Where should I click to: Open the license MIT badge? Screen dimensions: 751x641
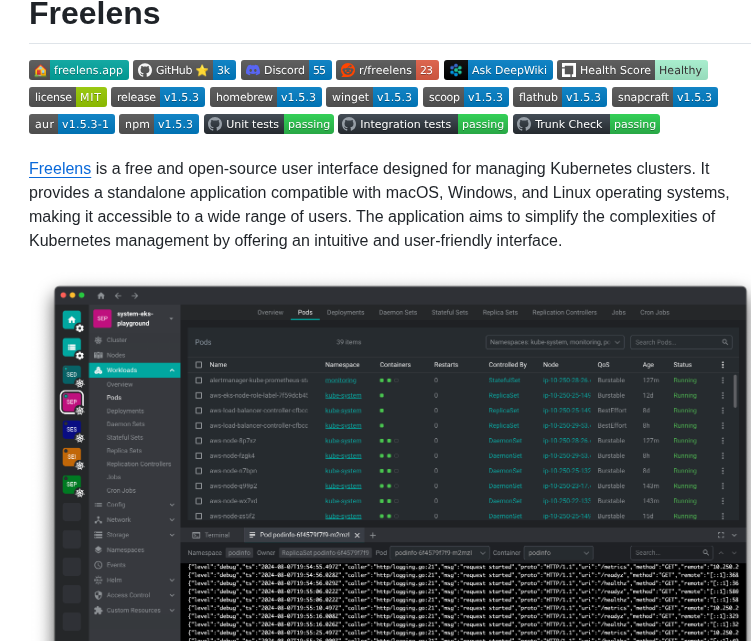(x=68, y=97)
